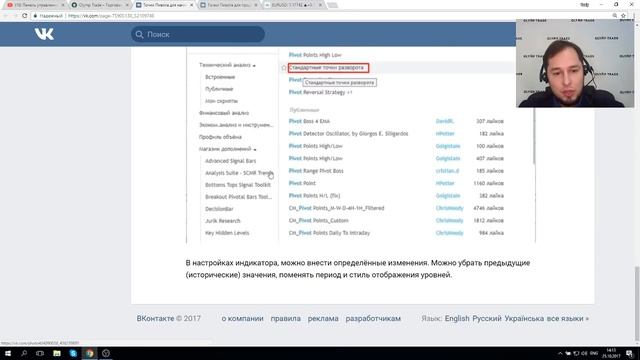The width and height of the screenshot is (640, 360).
Task: Switch to the first YouTube browser tab
Action: tap(35, 5)
